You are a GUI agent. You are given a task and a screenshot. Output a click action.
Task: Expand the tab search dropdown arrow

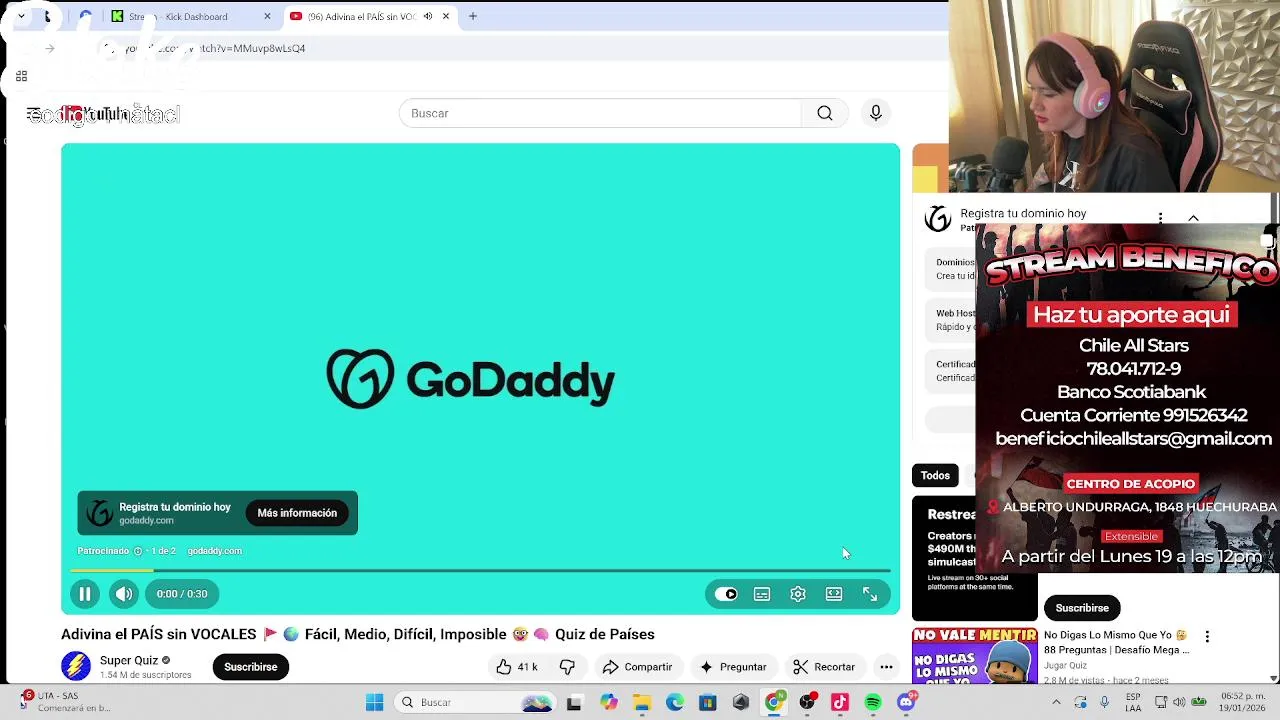click(21, 16)
